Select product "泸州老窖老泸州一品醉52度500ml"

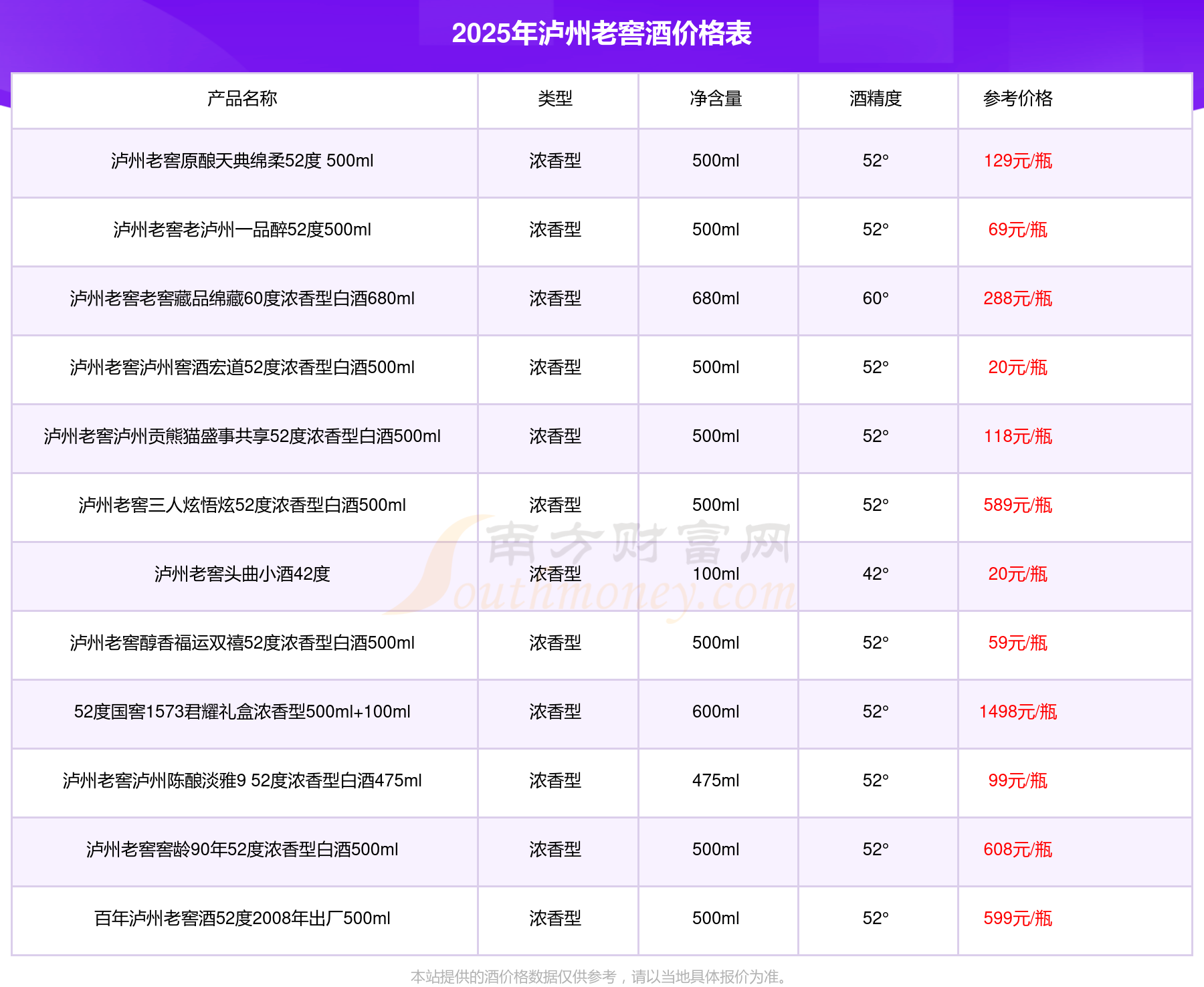point(242,229)
